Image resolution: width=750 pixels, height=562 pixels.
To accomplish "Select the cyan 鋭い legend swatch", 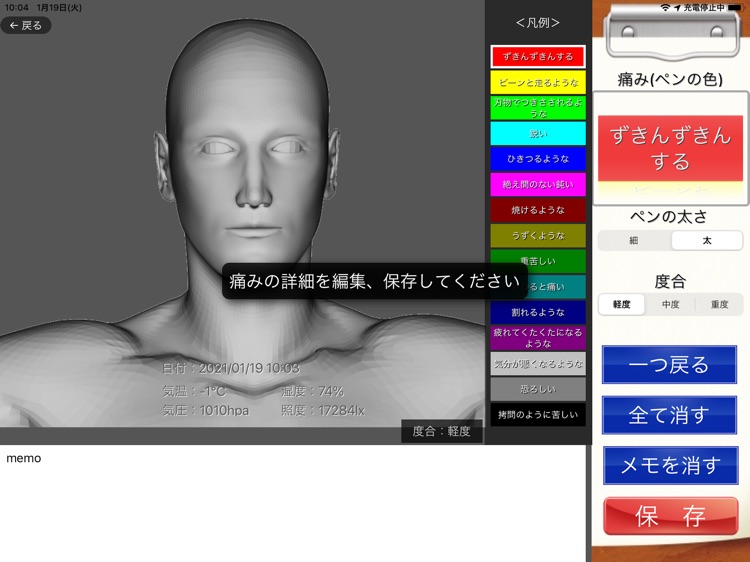I will (538, 133).
